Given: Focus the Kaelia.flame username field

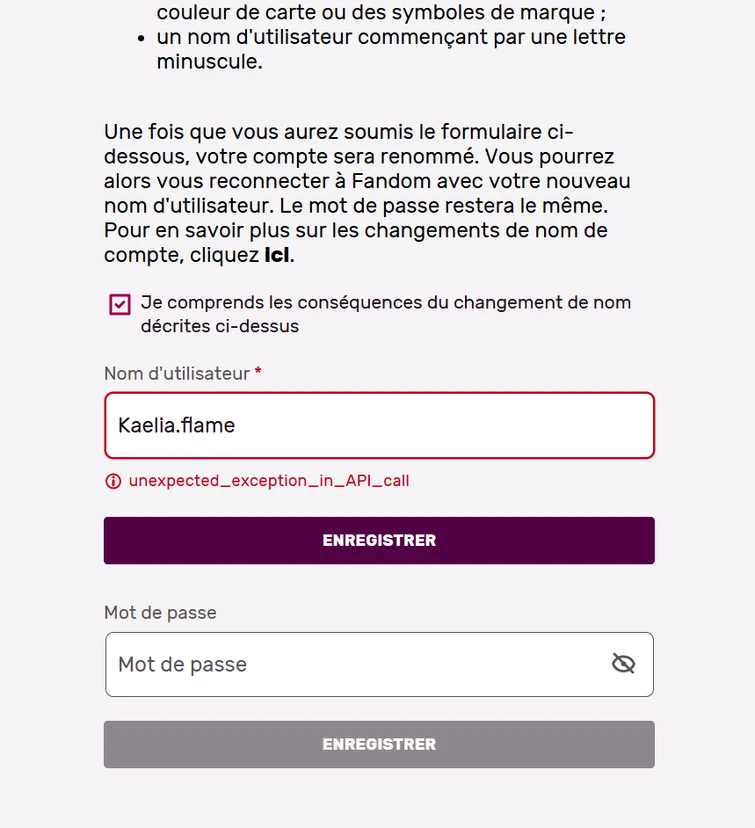Looking at the screenshot, I should pos(379,425).
